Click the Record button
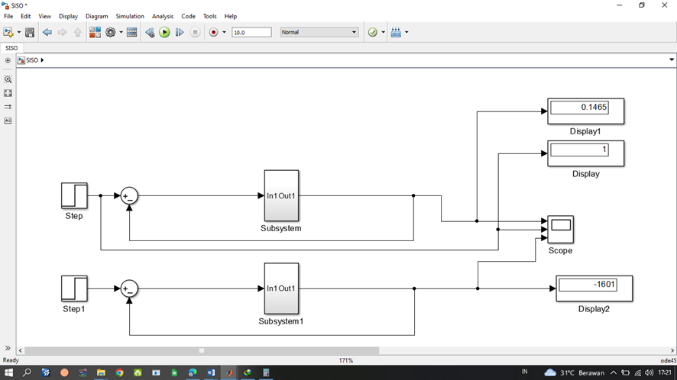The height and width of the screenshot is (380, 677). point(213,32)
